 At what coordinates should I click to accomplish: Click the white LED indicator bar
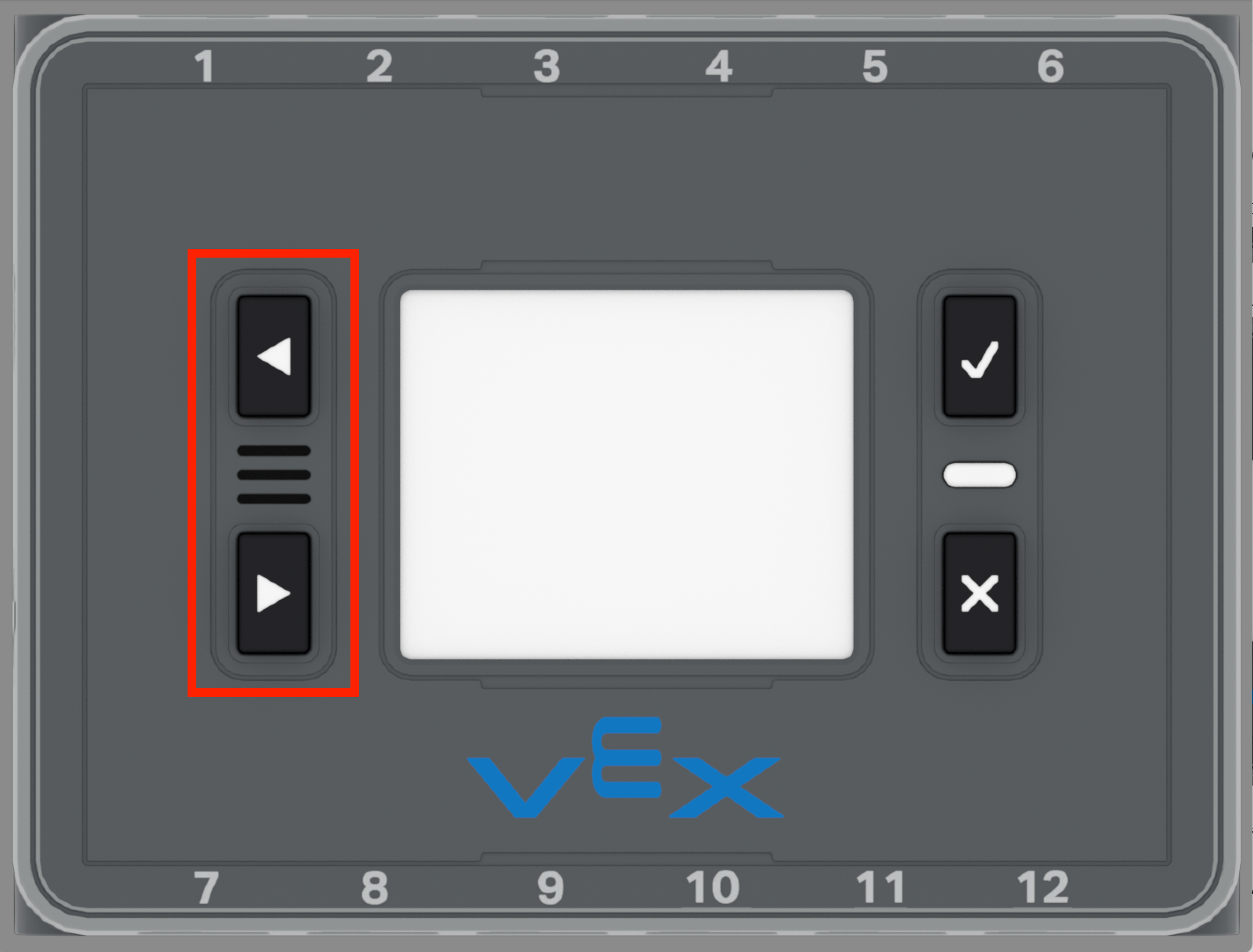point(980,475)
